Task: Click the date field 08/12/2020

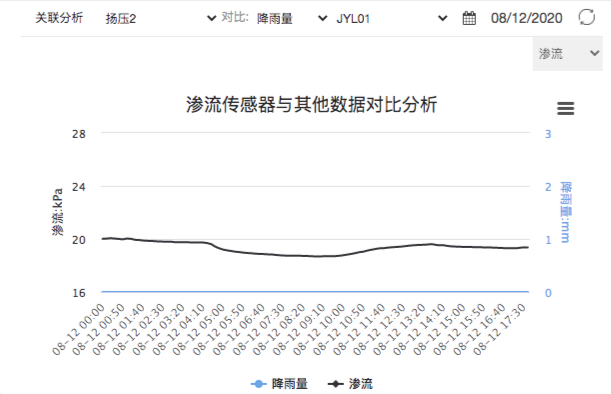Action: 526,18
